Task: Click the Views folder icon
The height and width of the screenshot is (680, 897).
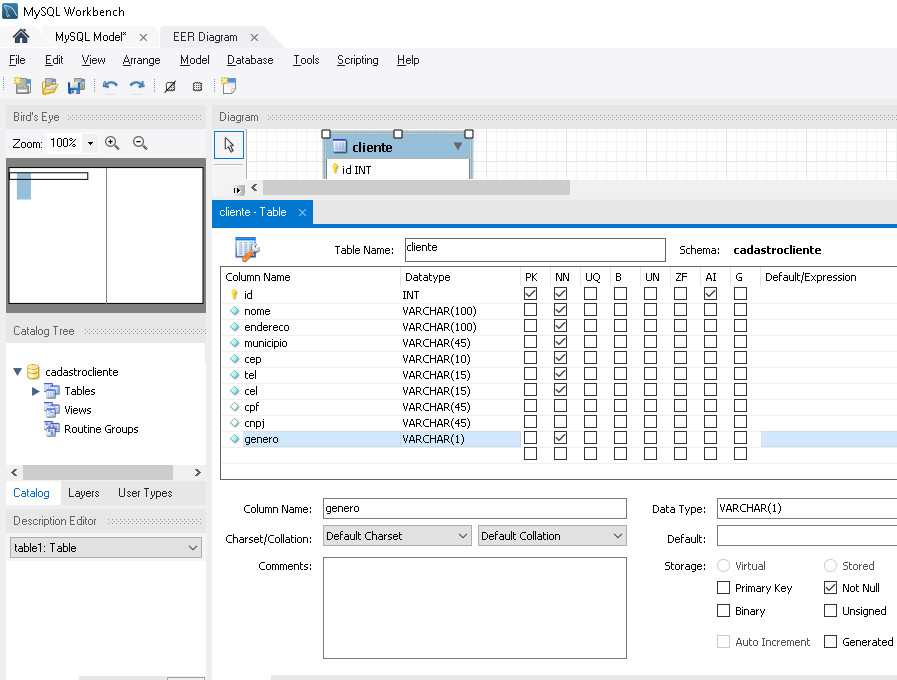Action: [x=51, y=409]
